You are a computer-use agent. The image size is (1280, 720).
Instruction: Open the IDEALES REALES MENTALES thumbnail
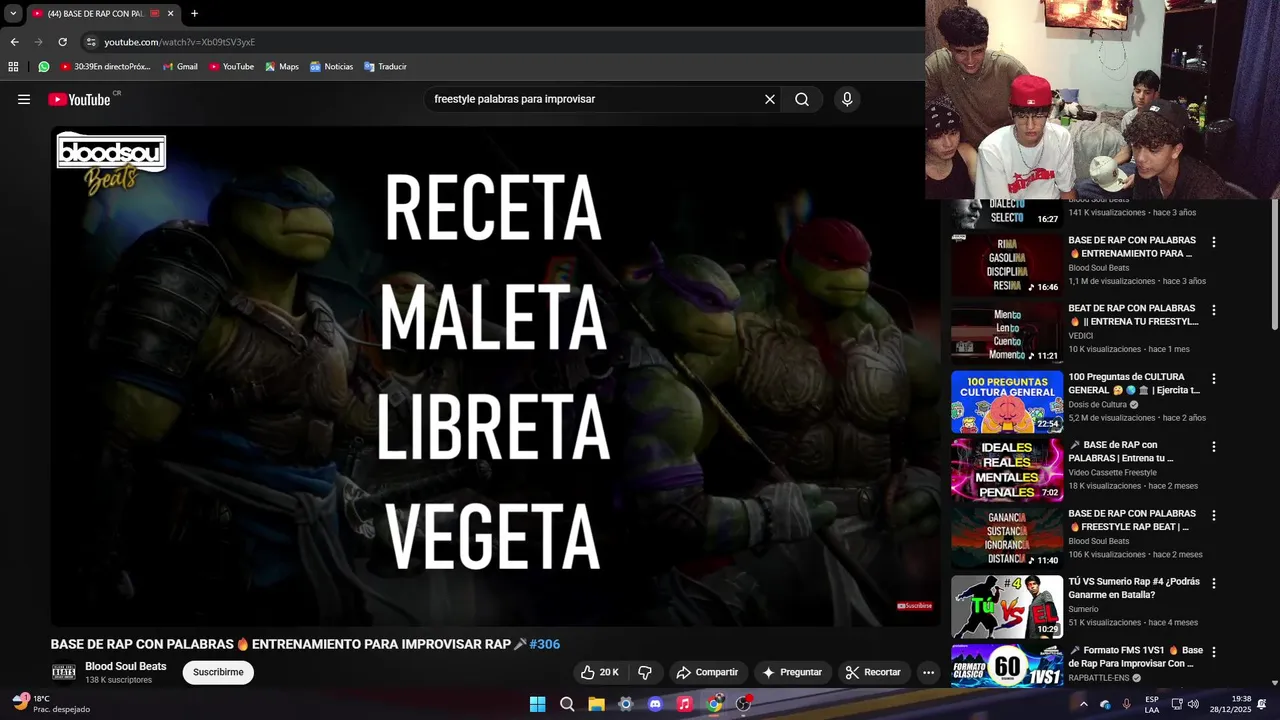click(1006, 470)
